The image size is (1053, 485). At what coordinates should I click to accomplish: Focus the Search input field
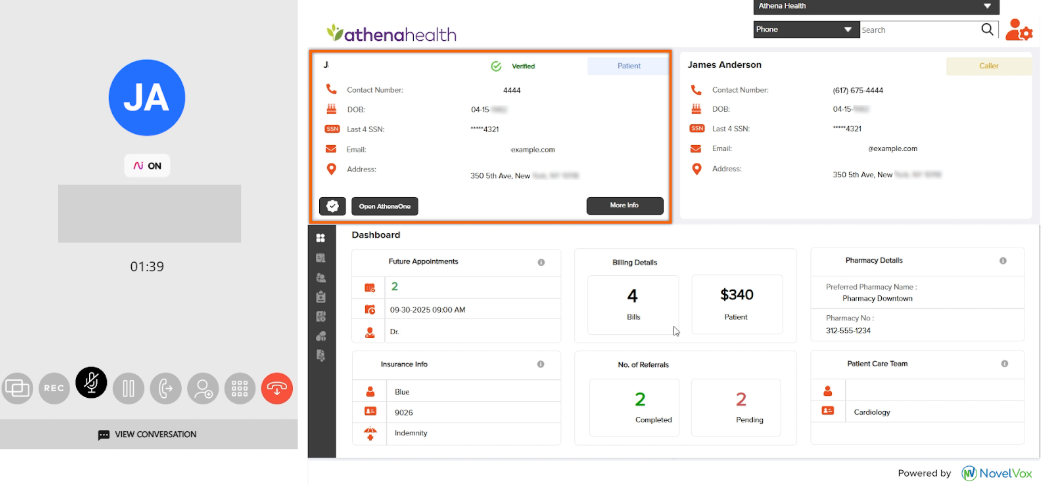tap(919, 30)
